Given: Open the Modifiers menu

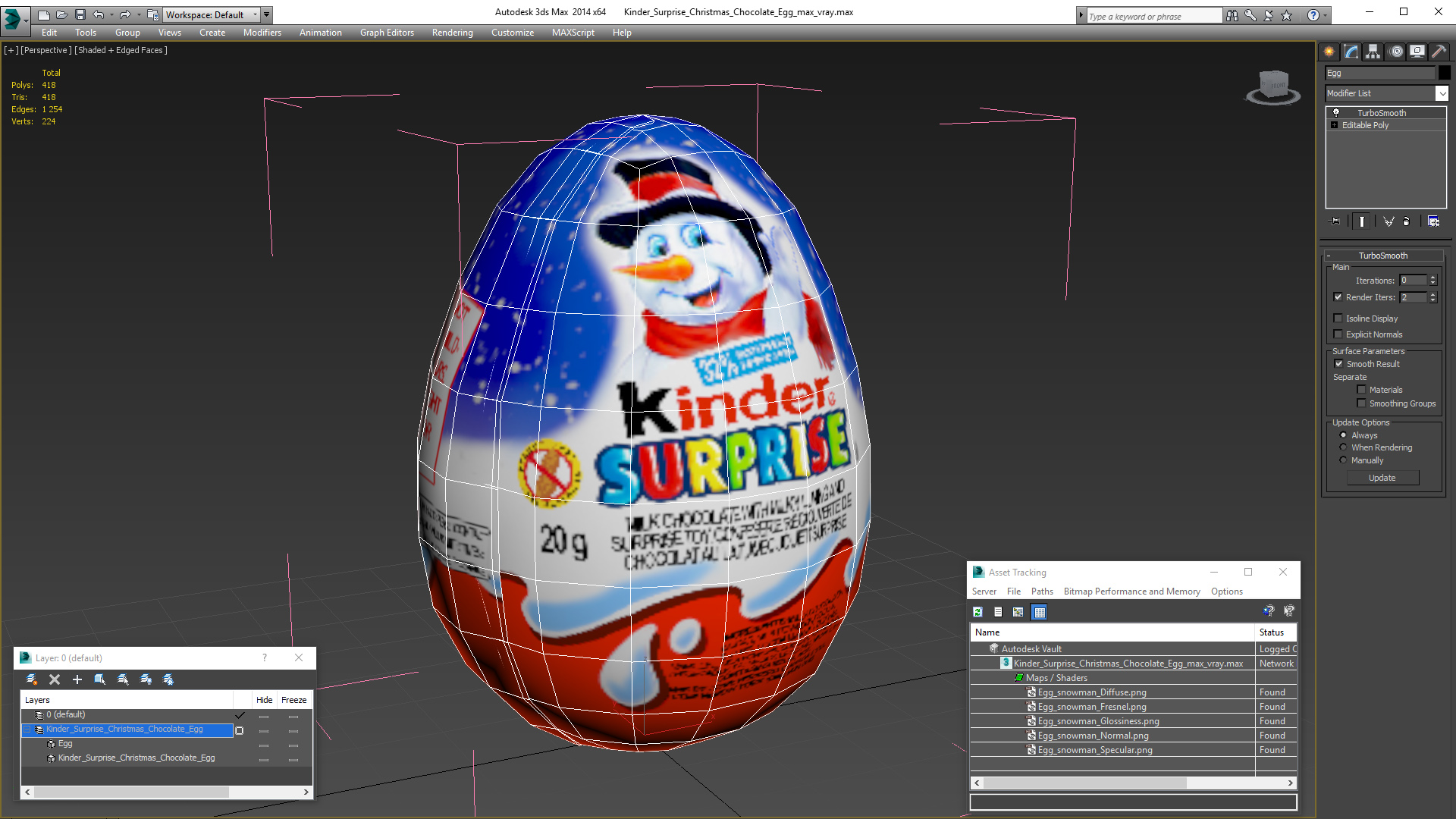Looking at the screenshot, I should click(262, 33).
